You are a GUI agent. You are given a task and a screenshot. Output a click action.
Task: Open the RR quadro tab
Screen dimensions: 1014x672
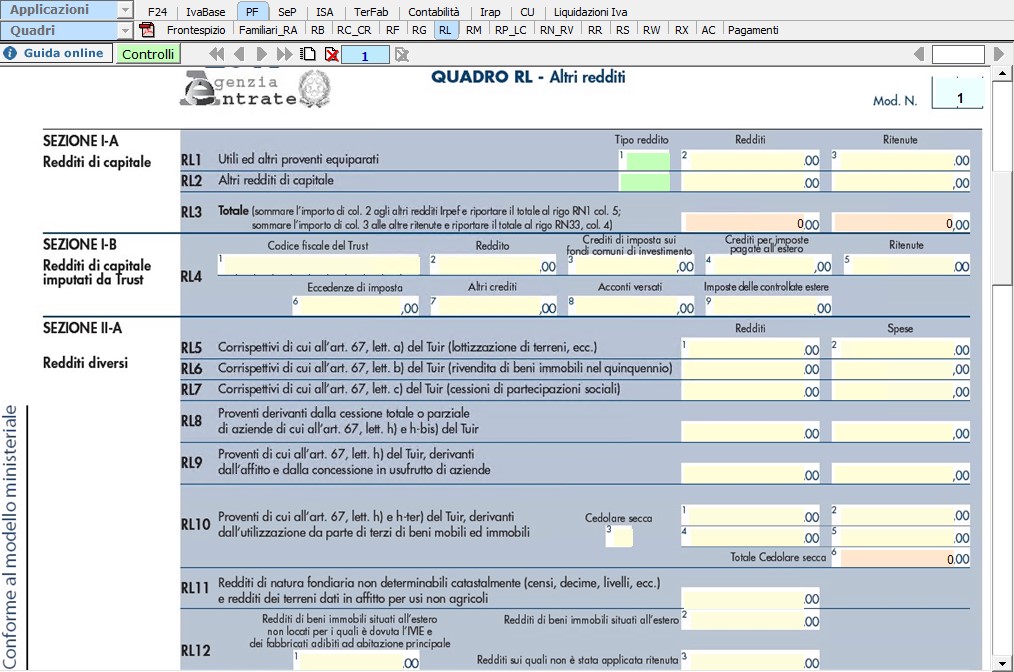595,30
